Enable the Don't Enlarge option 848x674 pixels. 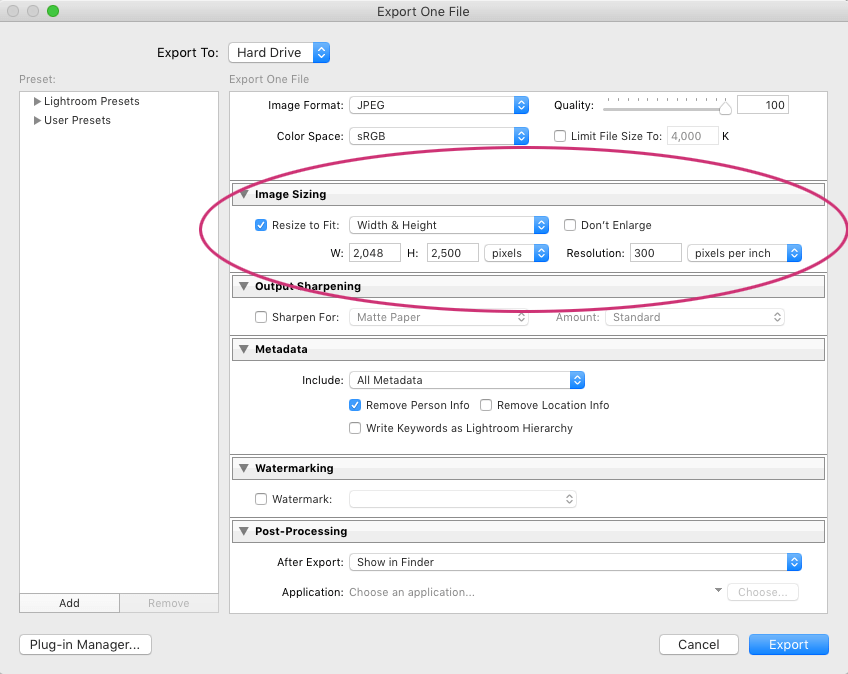(570, 225)
